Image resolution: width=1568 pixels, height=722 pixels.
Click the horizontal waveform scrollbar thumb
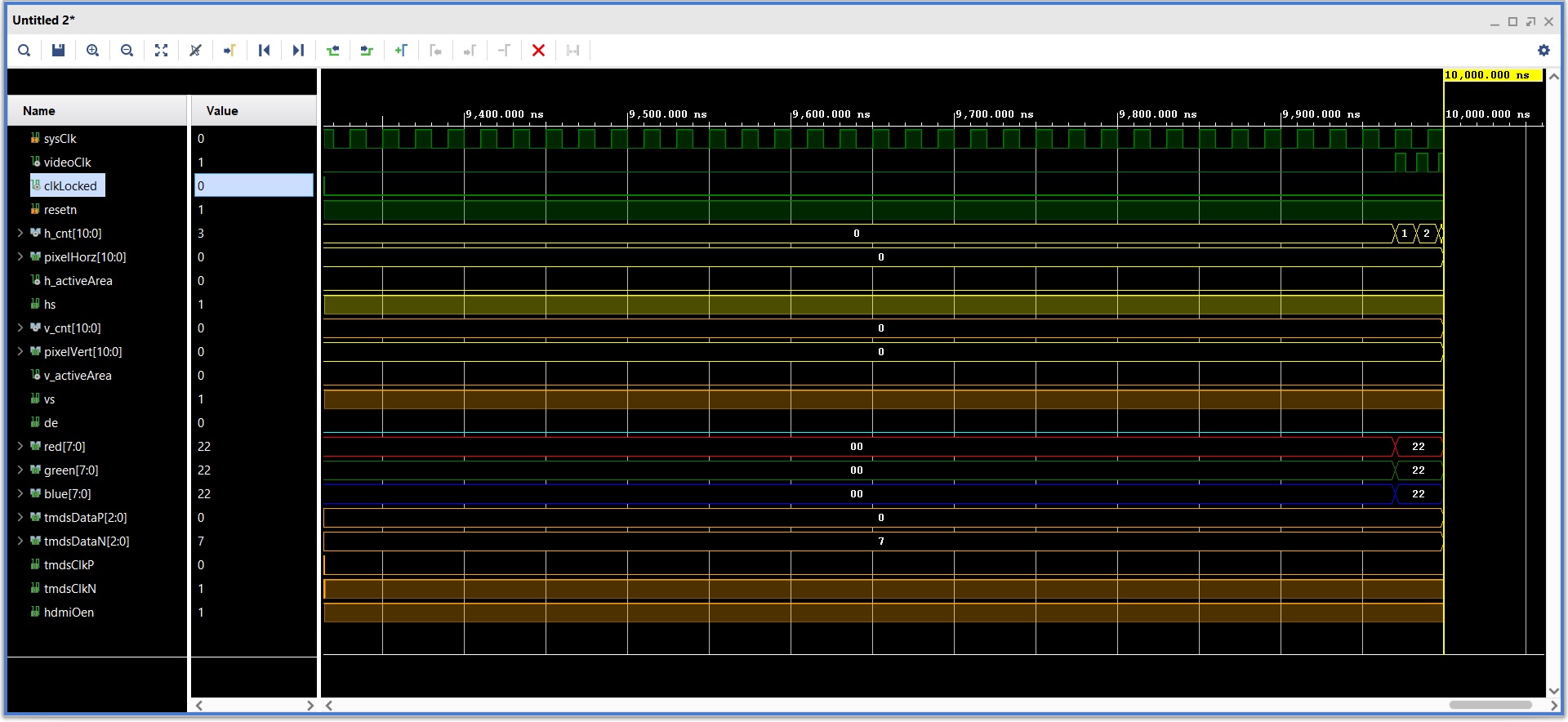pyautogui.click(x=1490, y=706)
